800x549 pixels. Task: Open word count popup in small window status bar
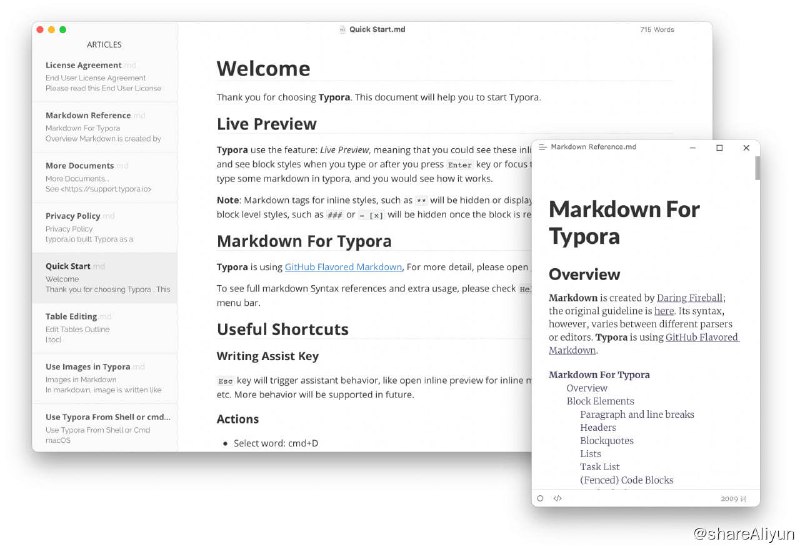pos(733,497)
